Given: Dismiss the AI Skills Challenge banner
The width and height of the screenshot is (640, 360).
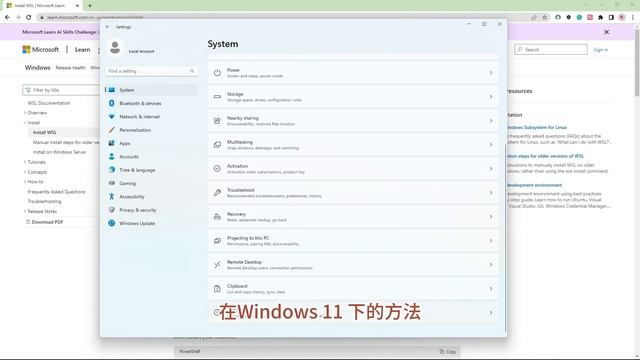Looking at the screenshot, I should point(607,32).
